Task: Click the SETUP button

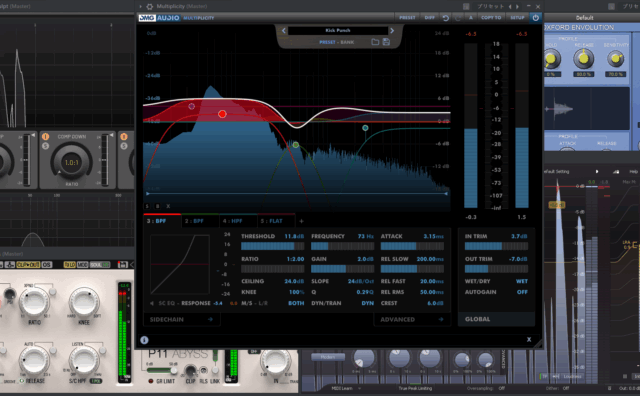Action: coord(517,18)
